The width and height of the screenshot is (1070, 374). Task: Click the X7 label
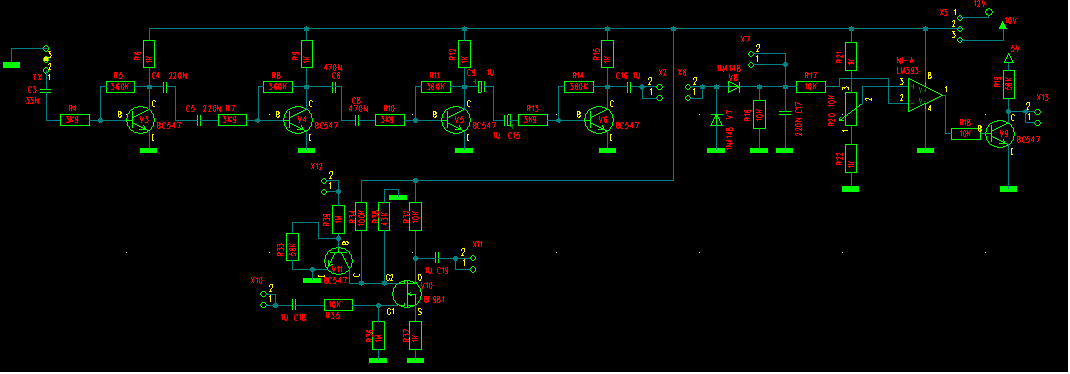pyautogui.click(x=745, y=39)
